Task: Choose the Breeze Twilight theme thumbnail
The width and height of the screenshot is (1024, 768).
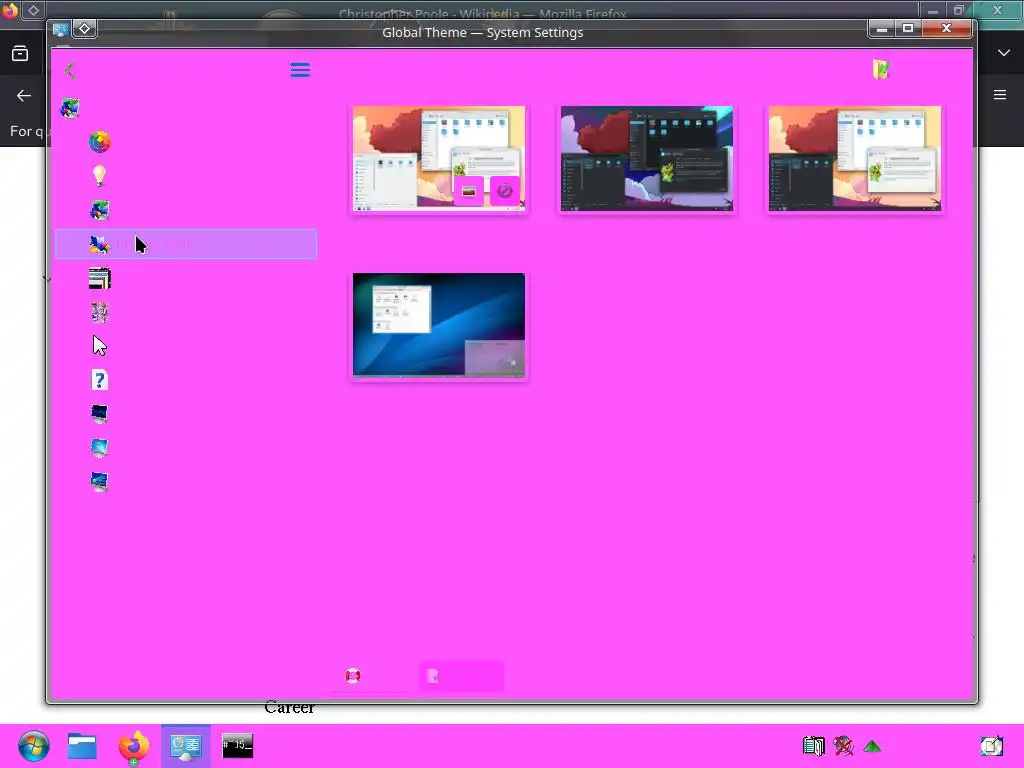Action: (854, 159)
